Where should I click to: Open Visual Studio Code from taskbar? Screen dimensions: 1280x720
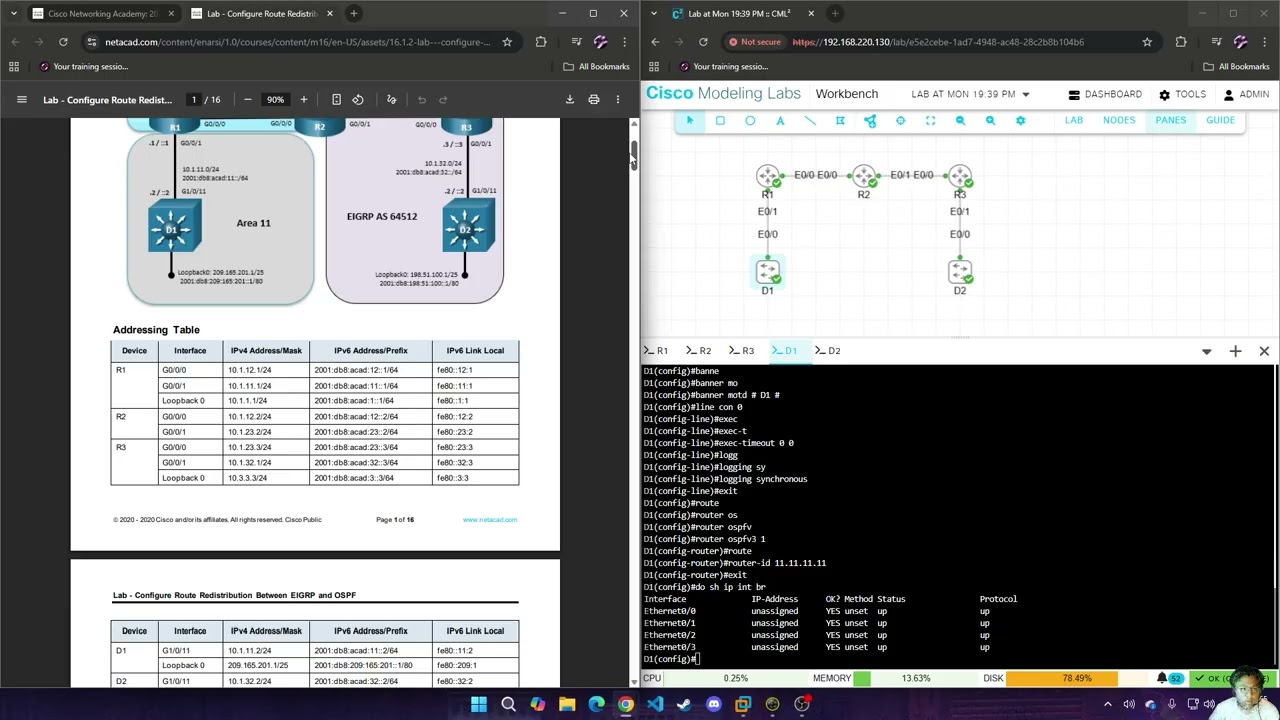click(655, 704)
